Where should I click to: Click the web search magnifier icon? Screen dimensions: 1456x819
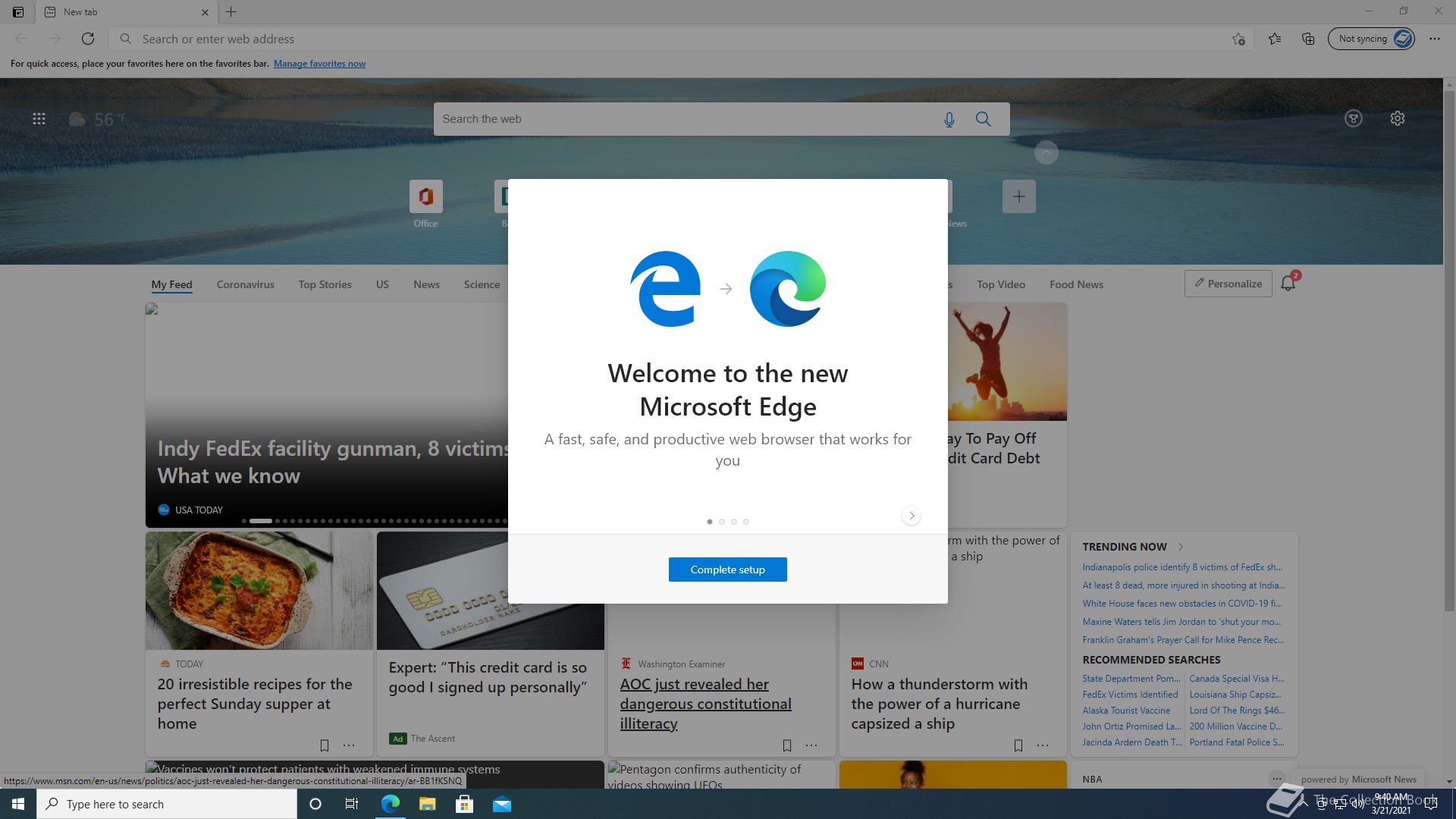point(984,119)
